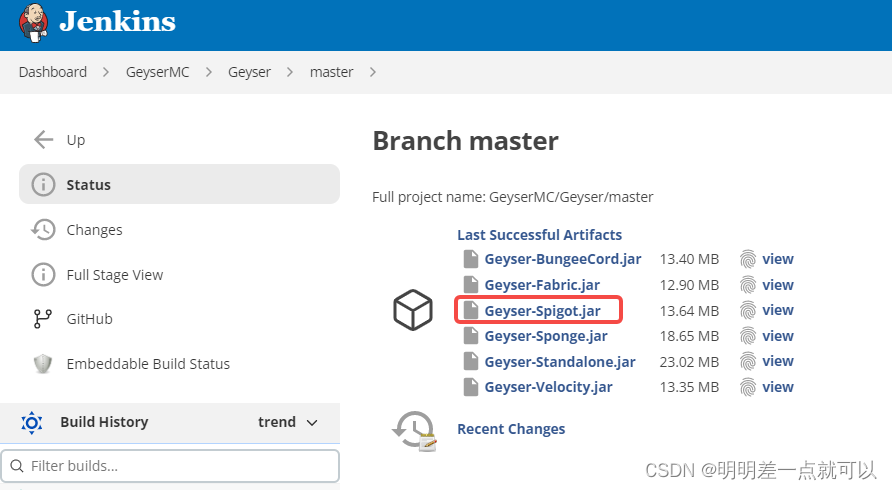Click file icon beside Geyser-Fabric.jar
This screenshot has height=490, width=892.
(470, 285)
